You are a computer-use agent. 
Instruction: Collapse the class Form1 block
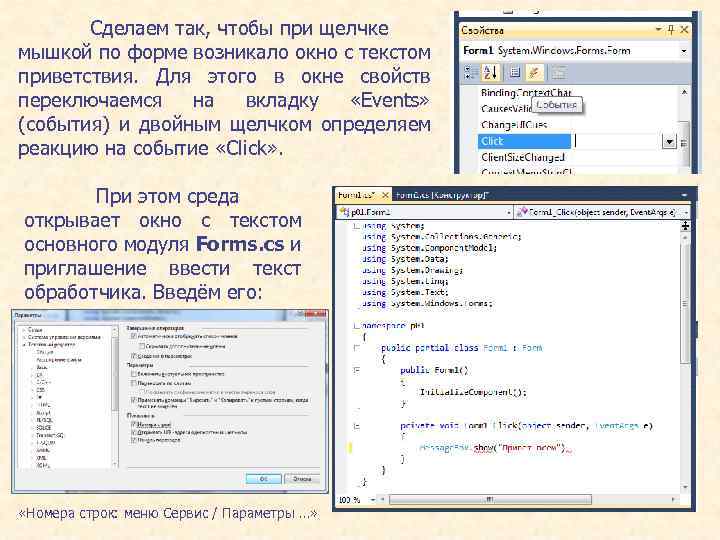[x=356, y=348]
